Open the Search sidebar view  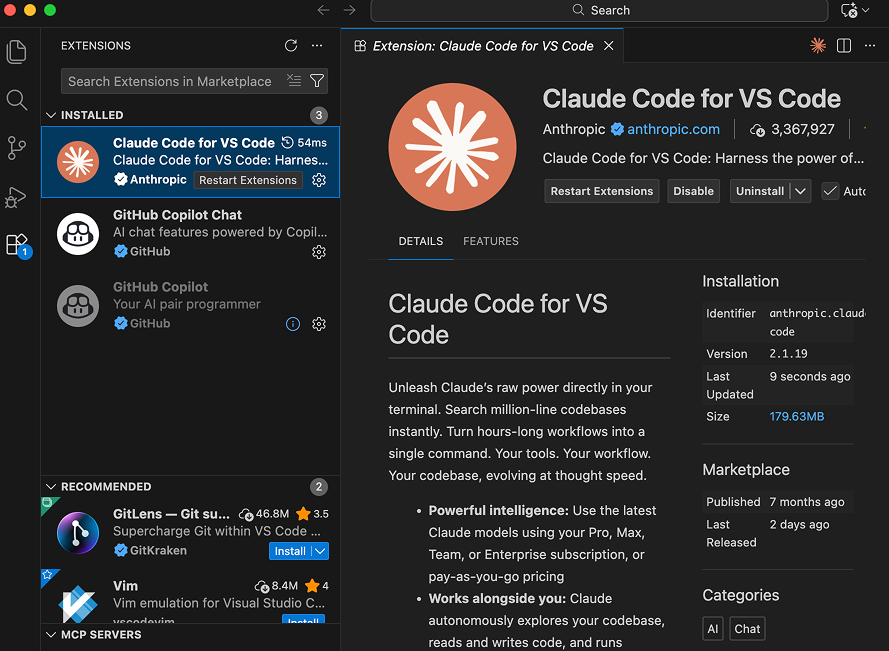16,100
